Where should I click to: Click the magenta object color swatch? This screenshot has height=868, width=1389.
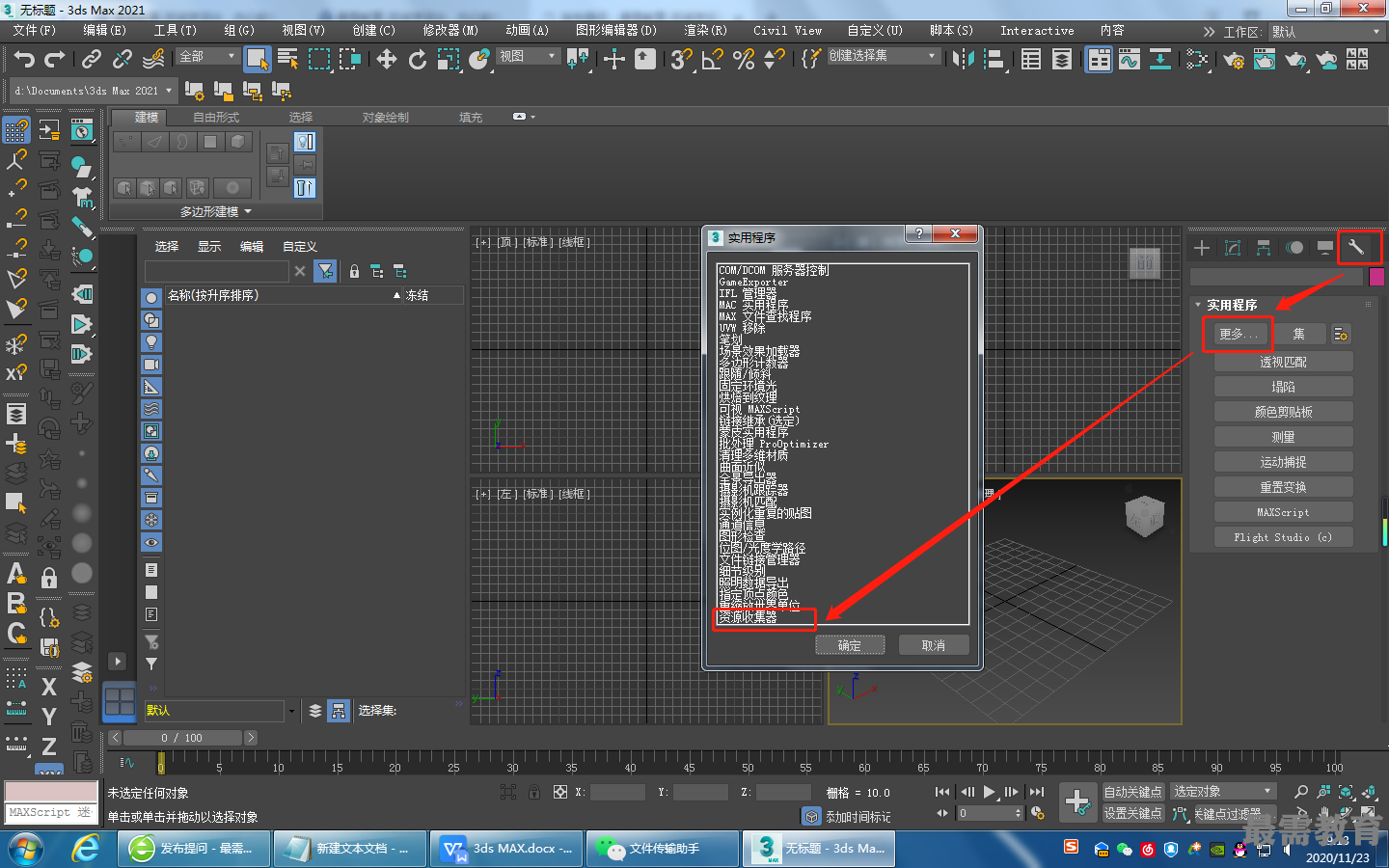click(x=1376, y=277)
